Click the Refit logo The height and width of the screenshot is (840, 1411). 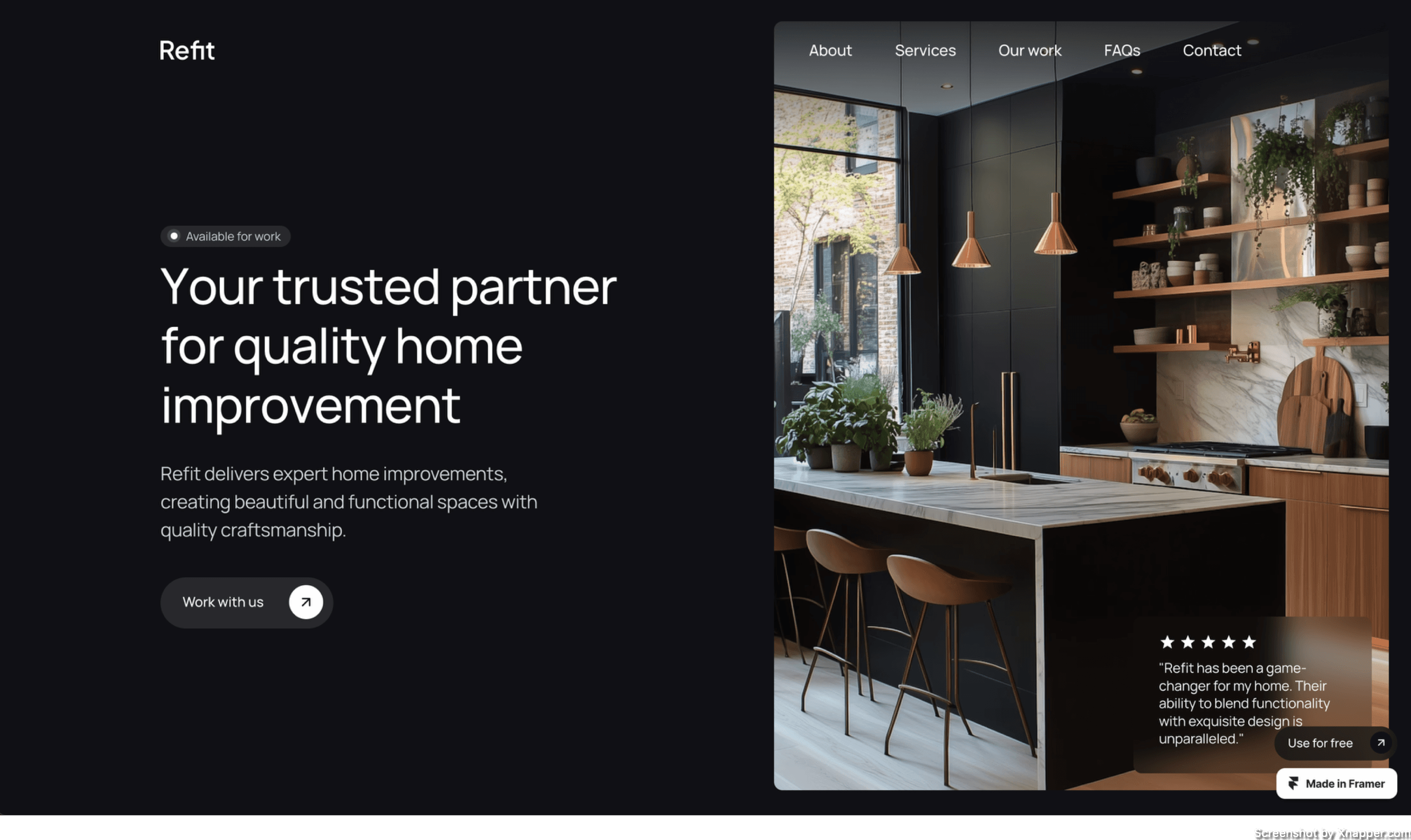[x=187, y=50]
